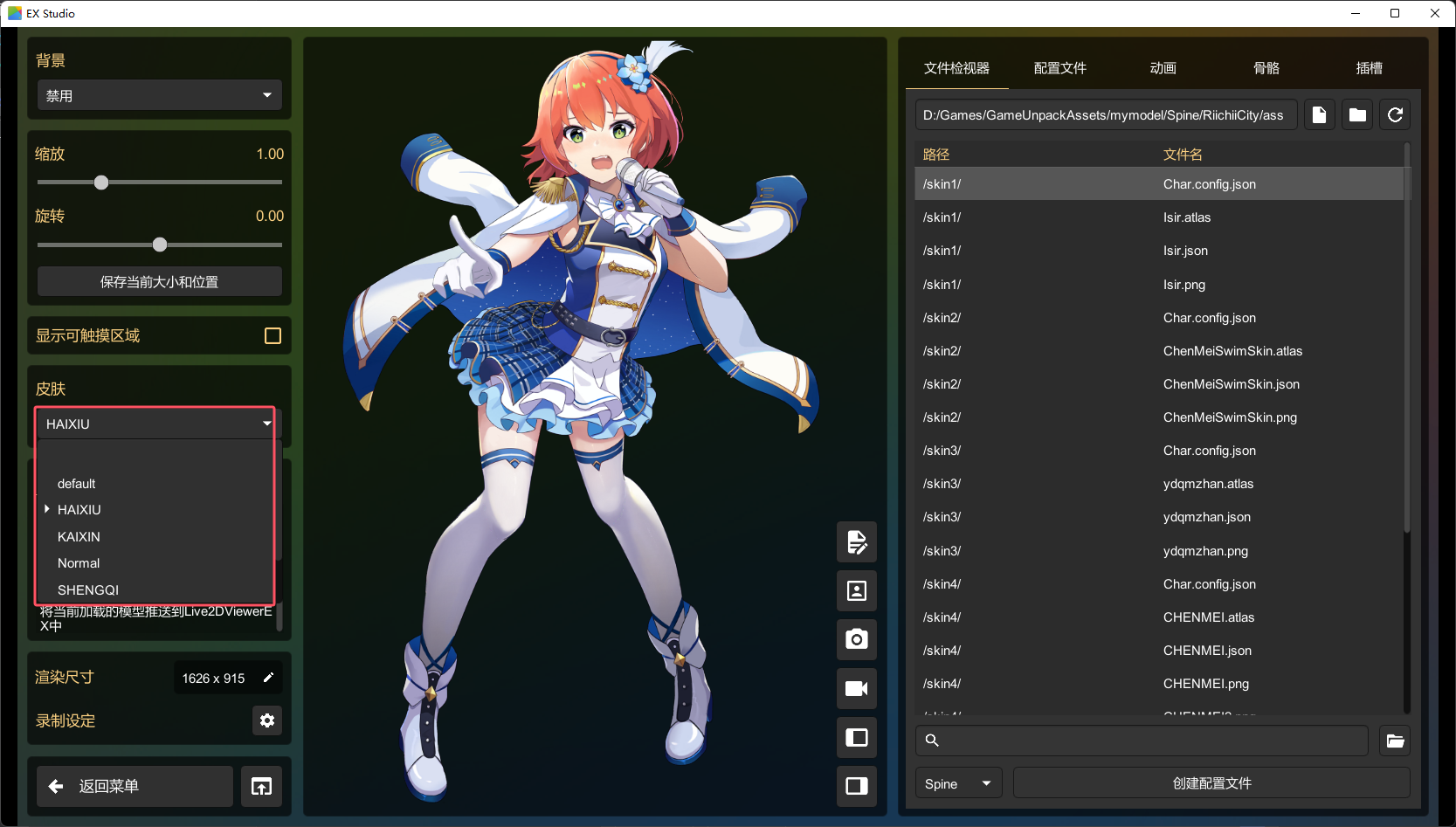The image size is (1456, 827).
Task: Select the default skin option
Action: point(155,484)
